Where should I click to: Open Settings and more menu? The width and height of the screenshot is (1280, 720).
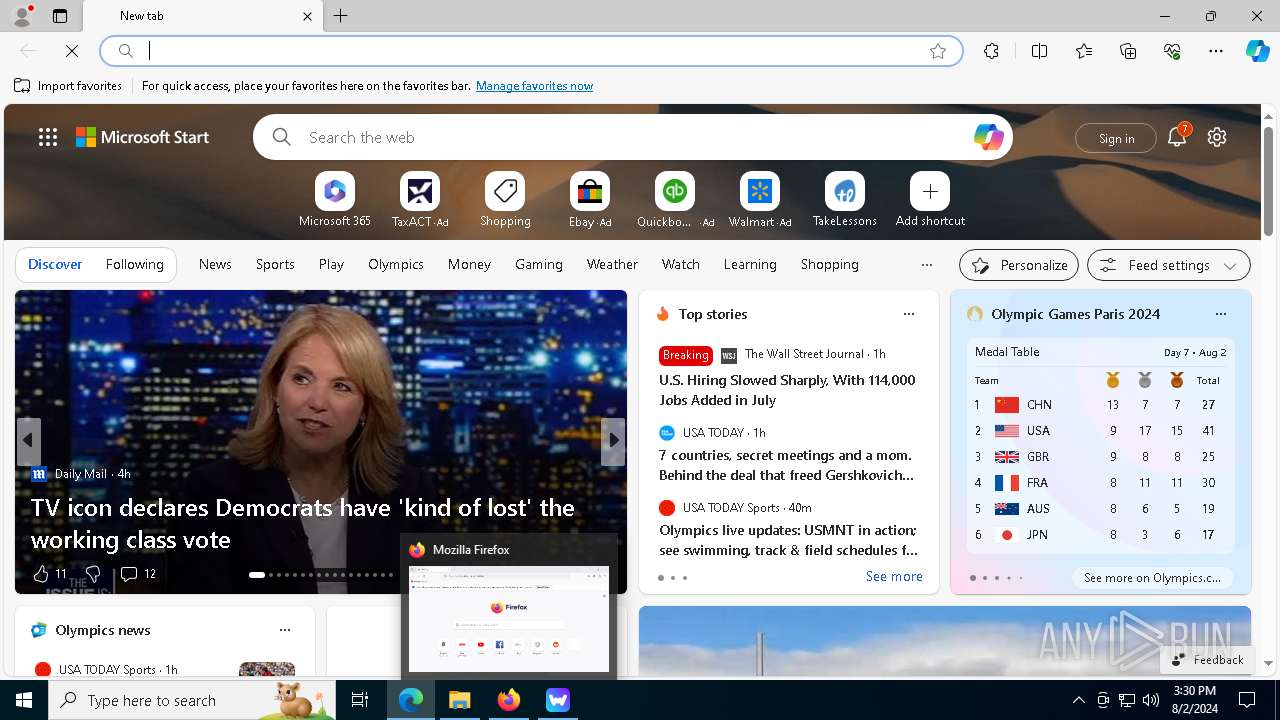click(1216, 51)
